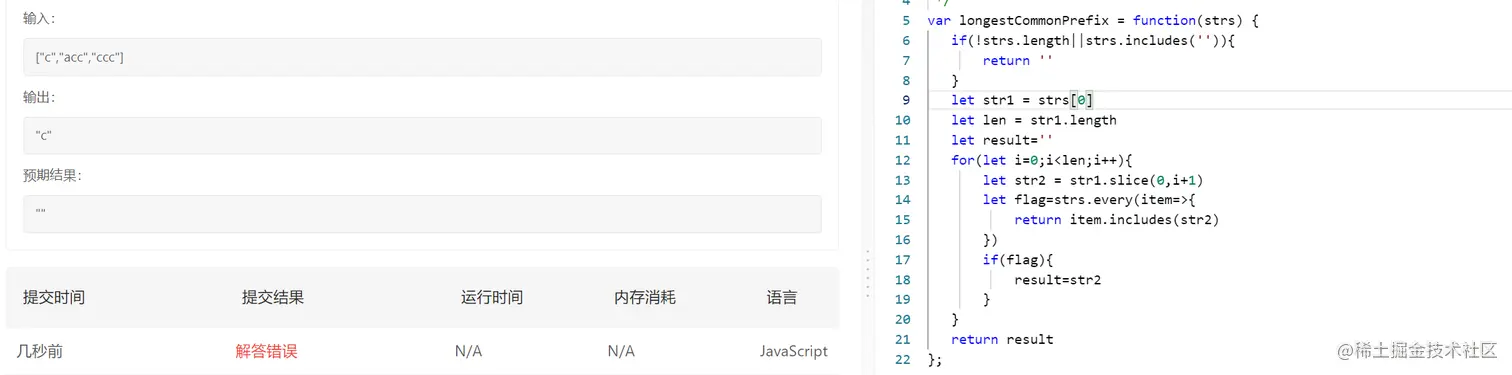Click the 几秒前 submission time cell

pyautogui.click(x=40, y=351)
